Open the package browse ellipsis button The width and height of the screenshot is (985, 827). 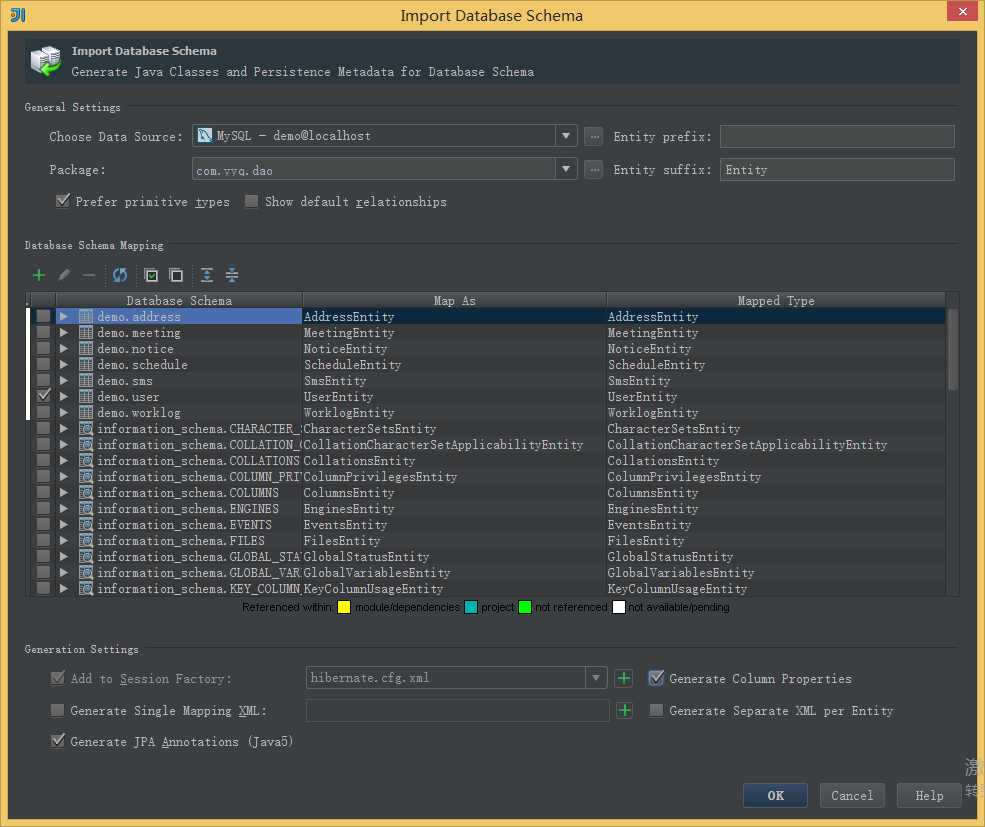[x=593, y=170]
